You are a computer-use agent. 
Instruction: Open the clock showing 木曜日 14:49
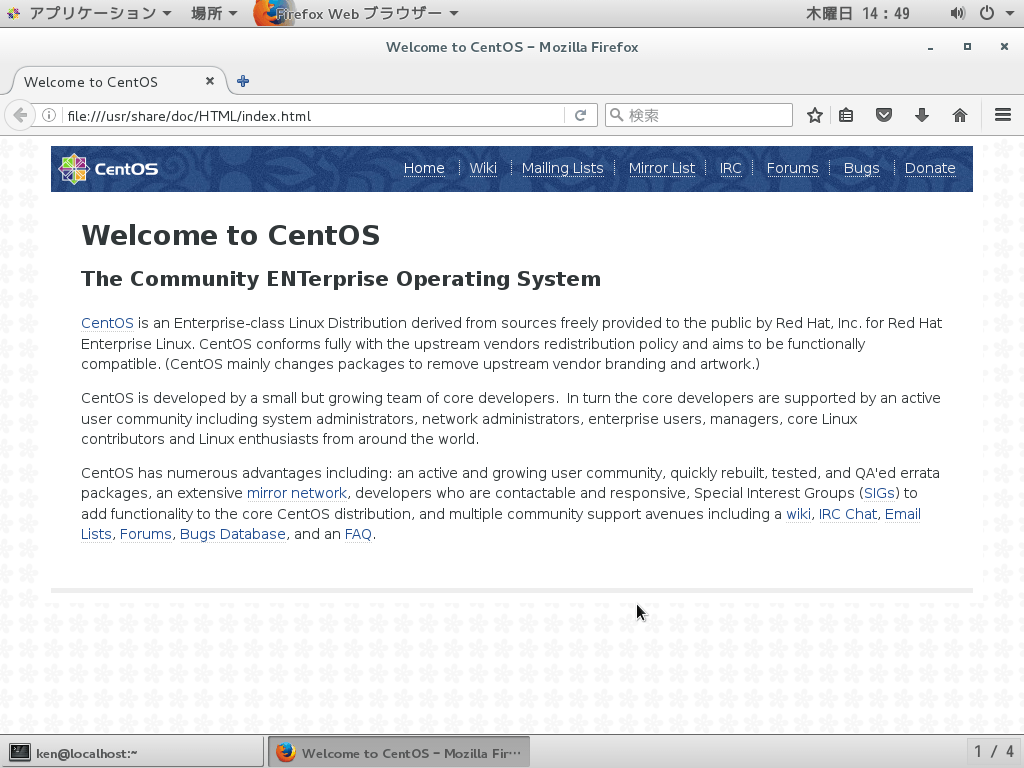tap(857, 13)
